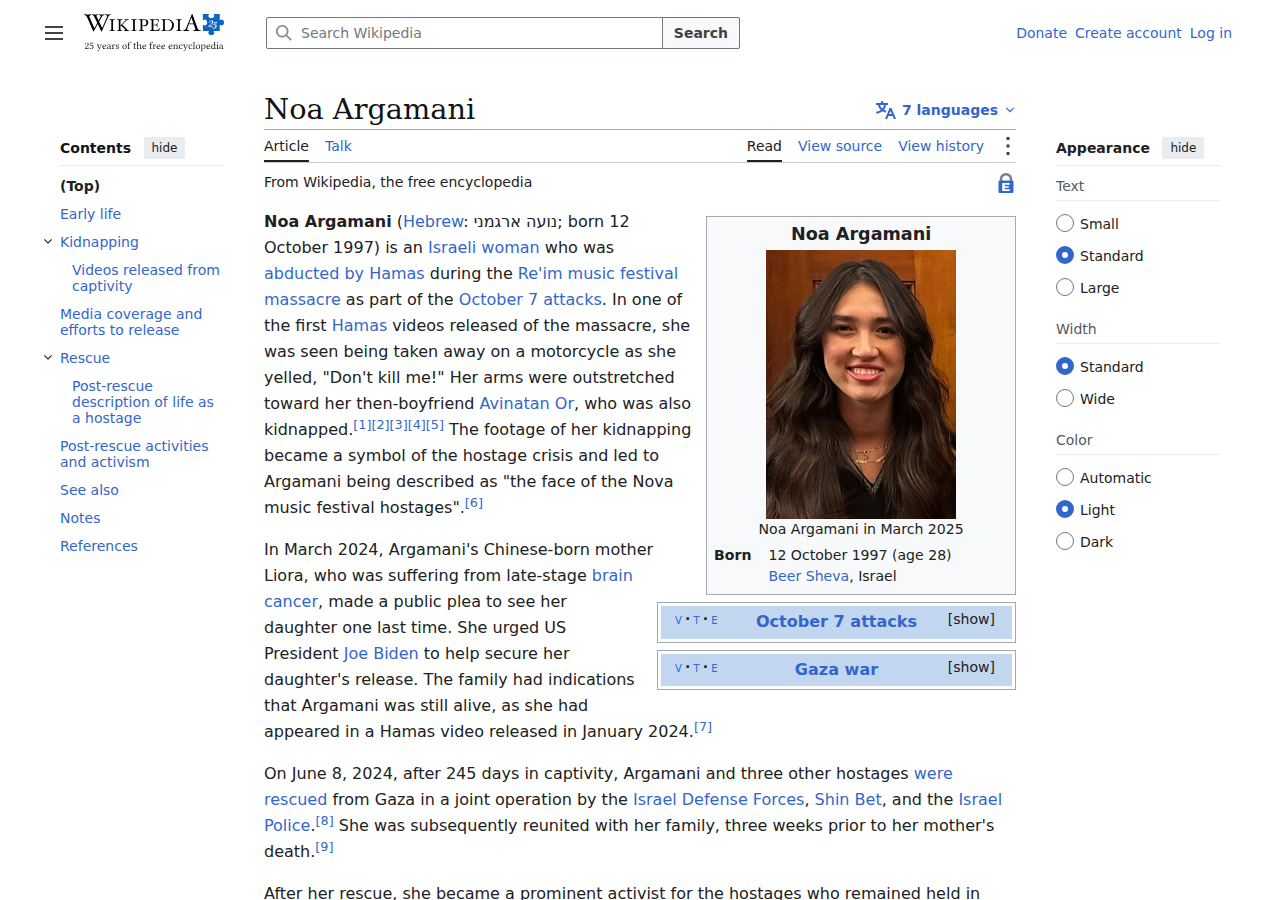Click the Wikipedia logo
This screenshot has height=900, width=1280.
coord(154,32)
